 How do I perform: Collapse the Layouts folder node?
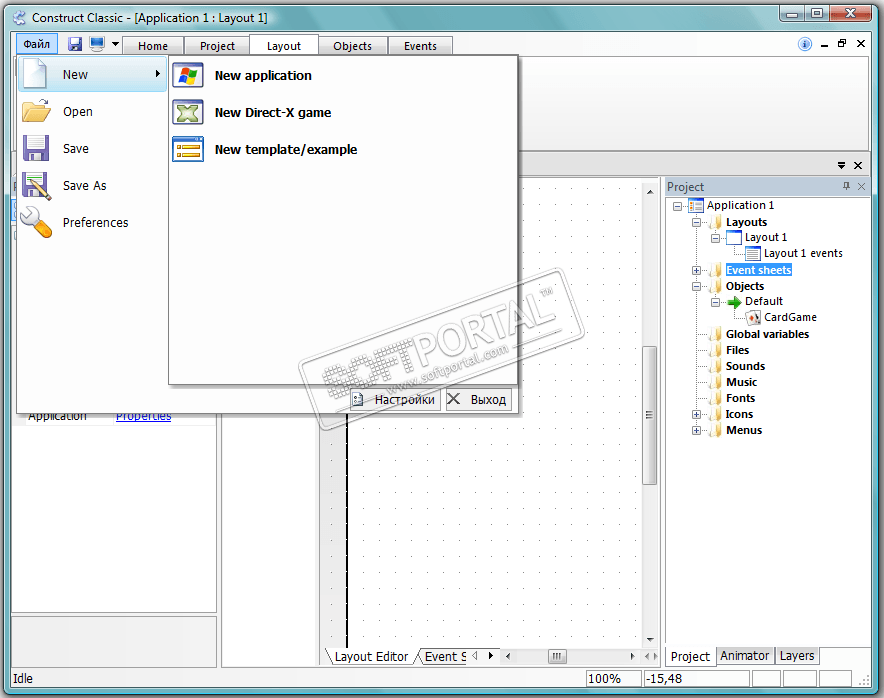point(696,223)
